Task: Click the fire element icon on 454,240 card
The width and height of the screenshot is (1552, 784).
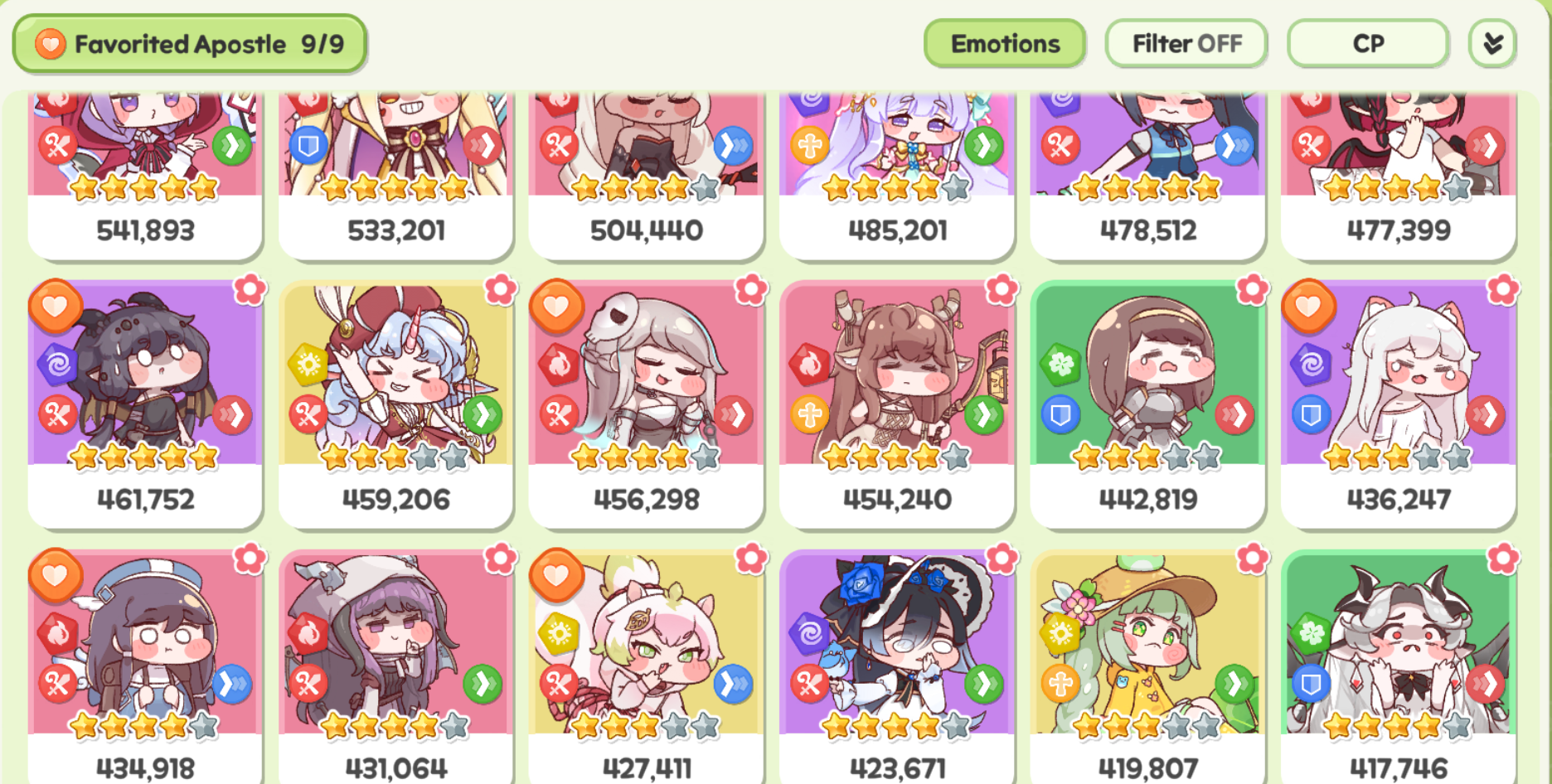Action: point(810,364)
